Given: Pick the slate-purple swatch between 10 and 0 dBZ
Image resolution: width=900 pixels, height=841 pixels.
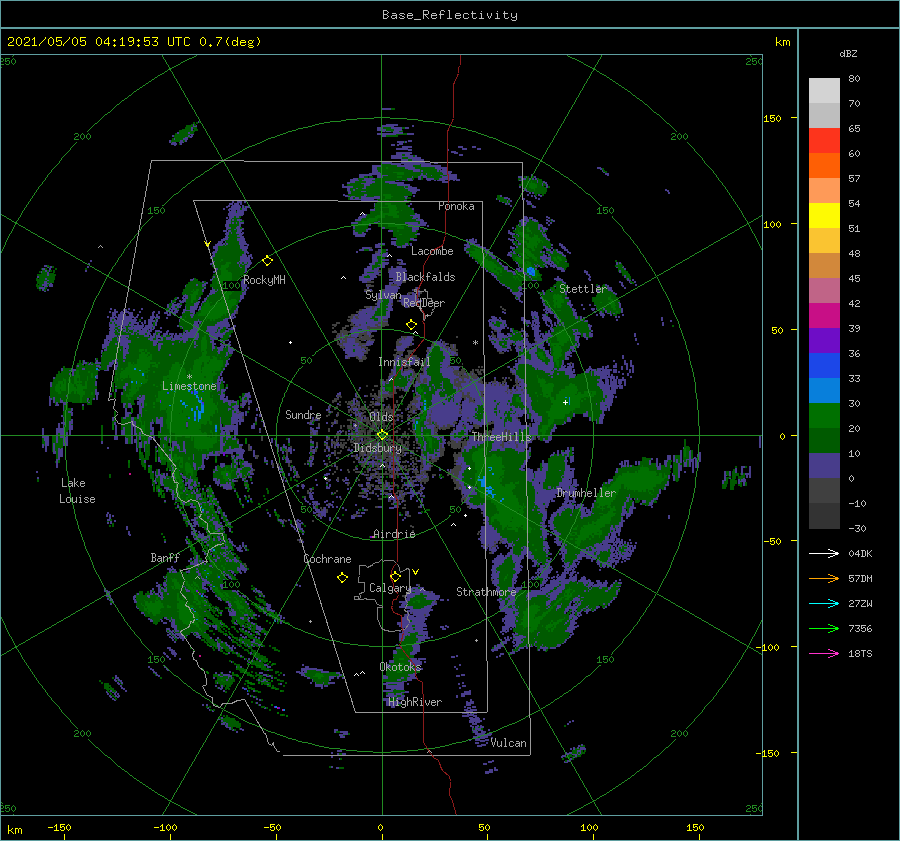Looking at the screenshot, I should [x=824, y=466].
